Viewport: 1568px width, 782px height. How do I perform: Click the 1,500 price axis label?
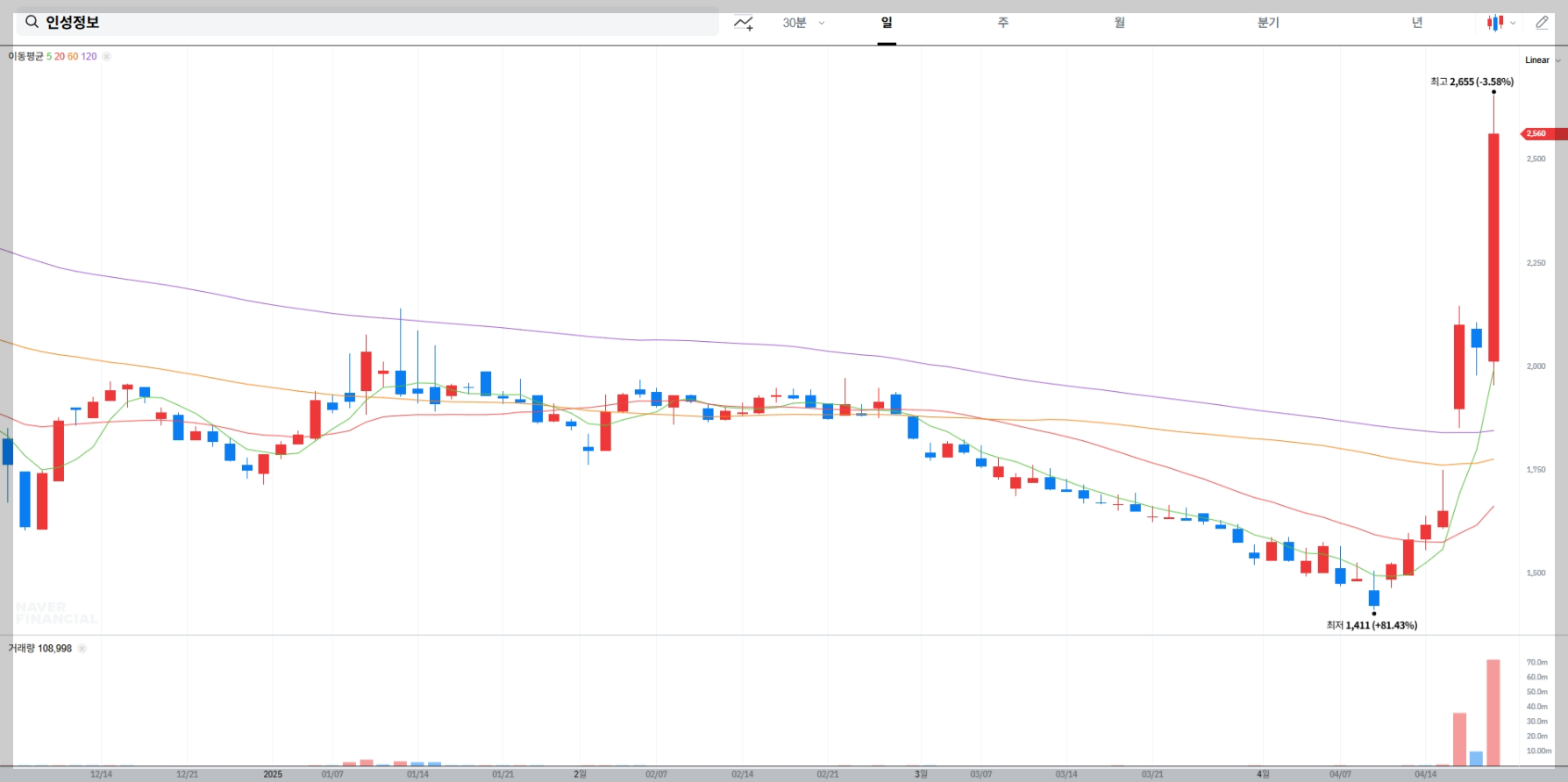click(x=1536, y=573)
